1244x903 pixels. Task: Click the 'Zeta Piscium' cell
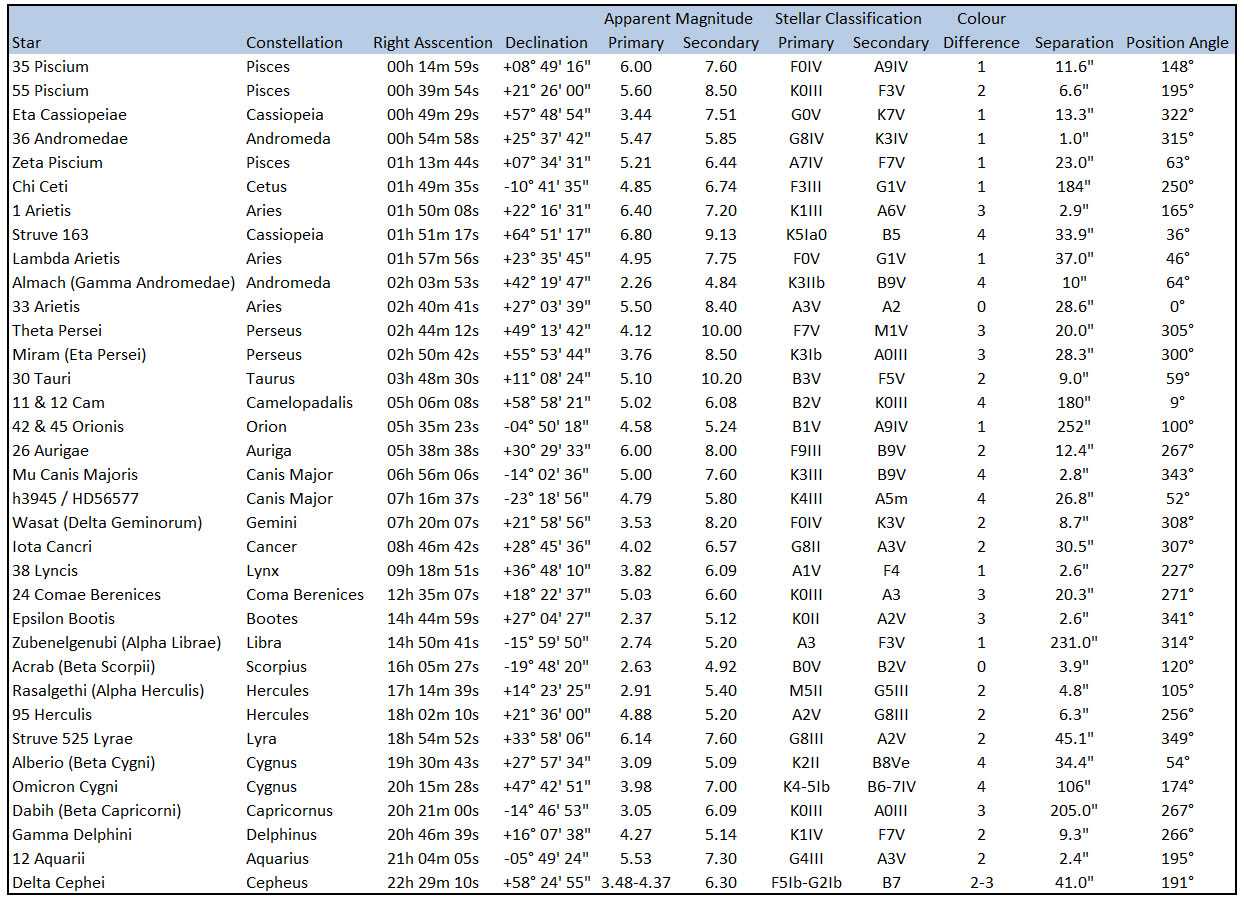tap(57, 163)
